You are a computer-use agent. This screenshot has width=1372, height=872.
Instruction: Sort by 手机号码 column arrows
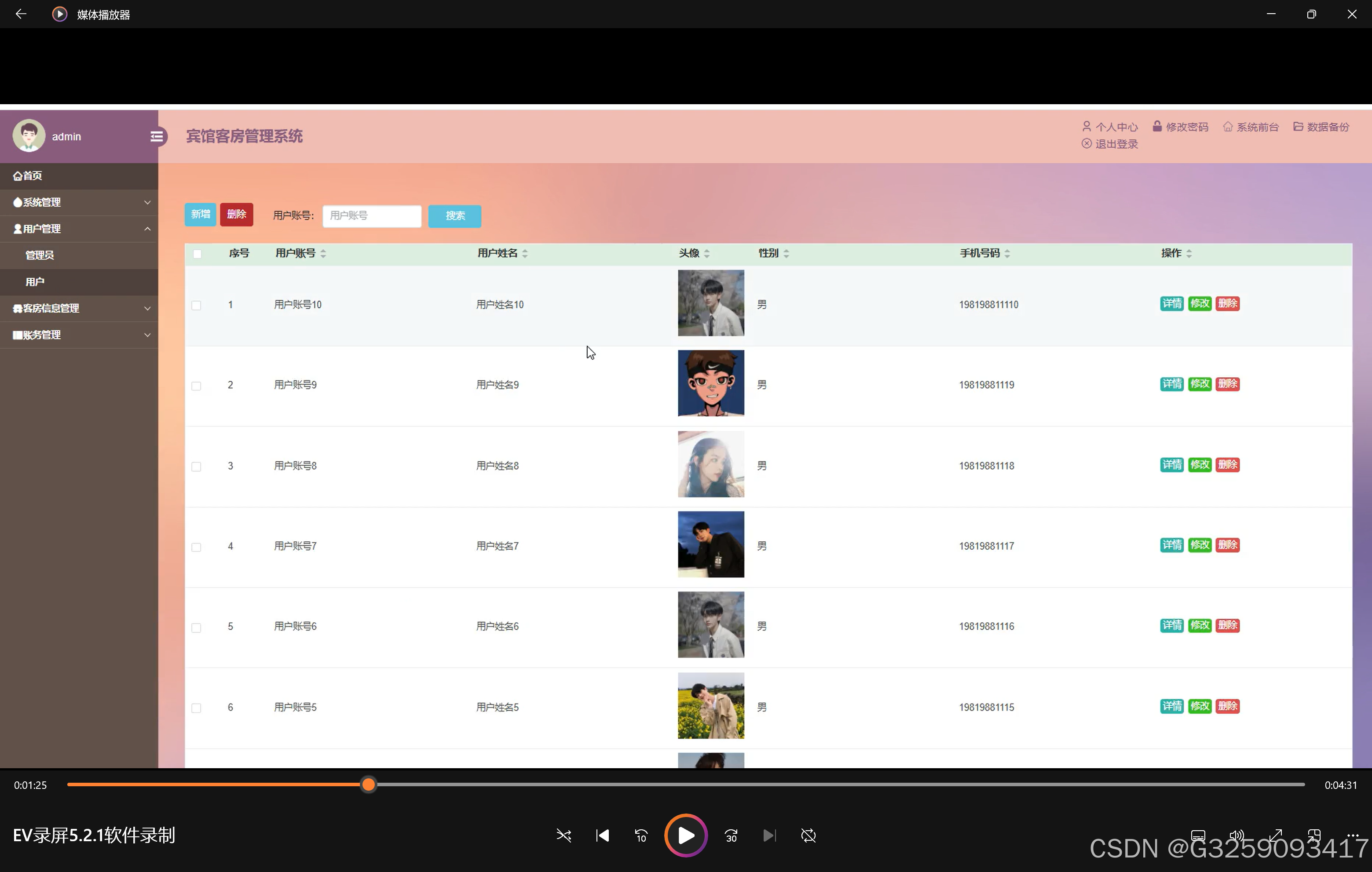pyautogui.click(x=1007, y=253)
